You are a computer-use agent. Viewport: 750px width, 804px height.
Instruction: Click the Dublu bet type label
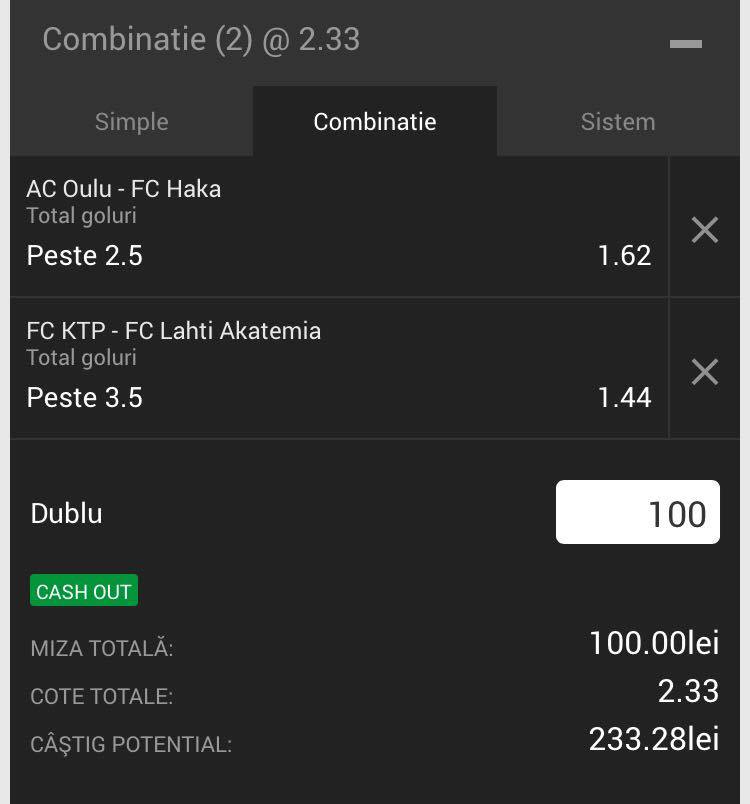click(x=67, y=513)
